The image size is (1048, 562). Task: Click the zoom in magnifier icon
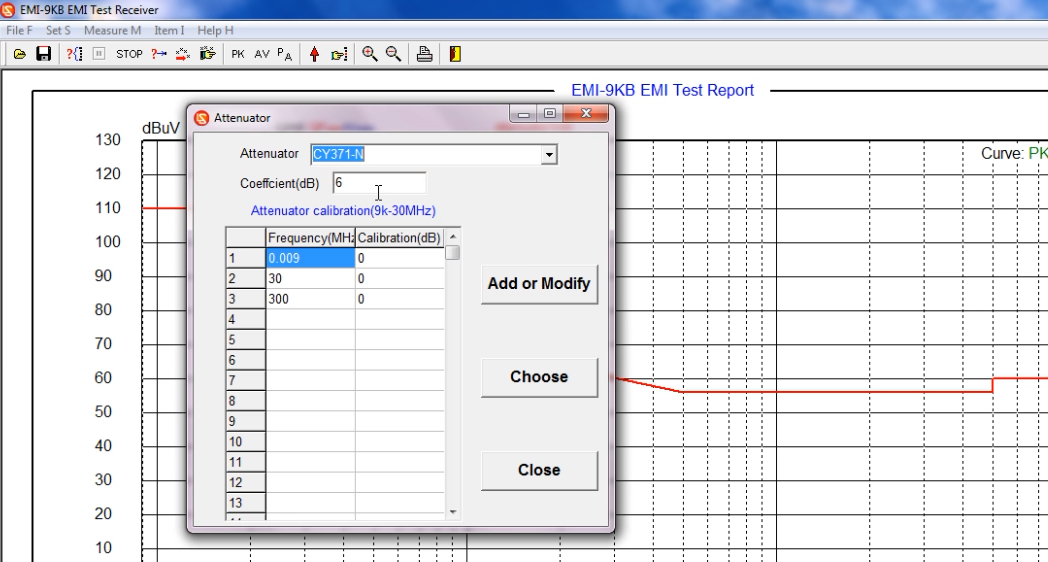370,54
